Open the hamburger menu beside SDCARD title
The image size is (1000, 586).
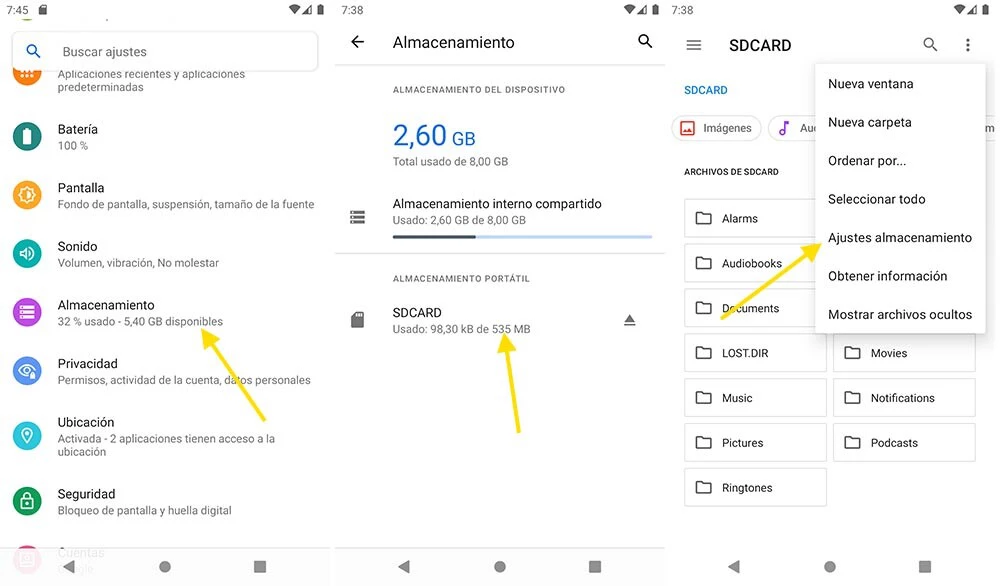[694, 45]
